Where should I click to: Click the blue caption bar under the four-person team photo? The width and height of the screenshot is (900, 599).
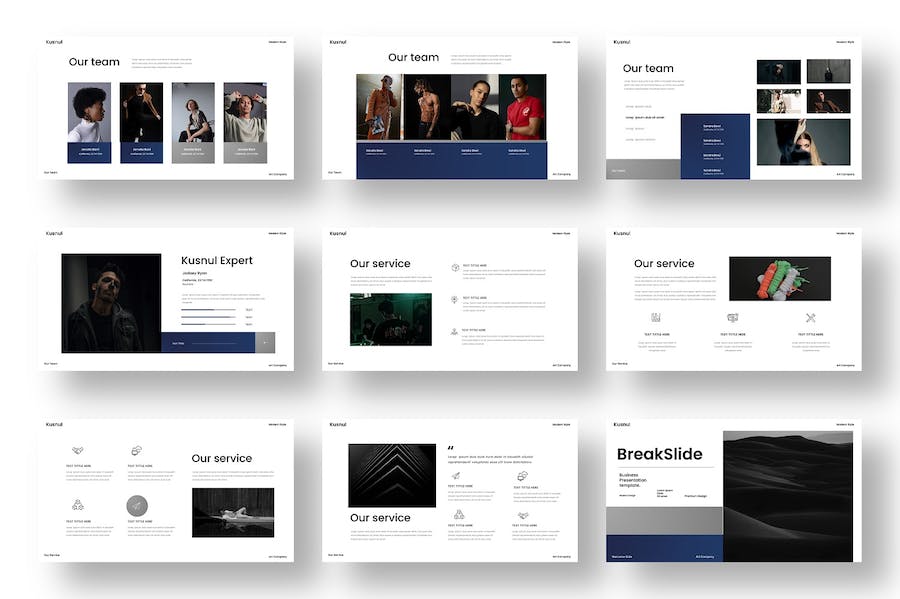[x=451, y=159]
